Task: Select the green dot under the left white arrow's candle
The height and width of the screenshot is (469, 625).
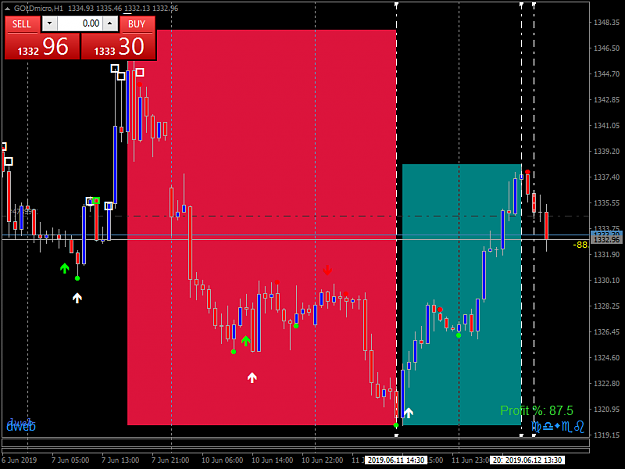Action: pos(77,278)
